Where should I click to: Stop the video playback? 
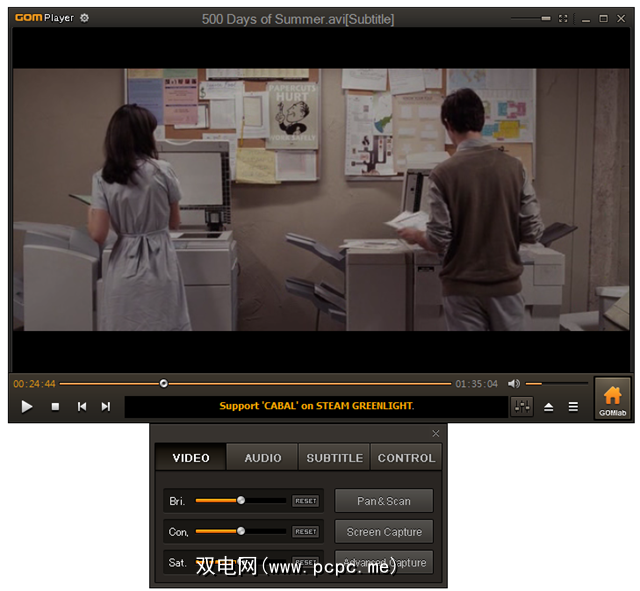[56, 407]
